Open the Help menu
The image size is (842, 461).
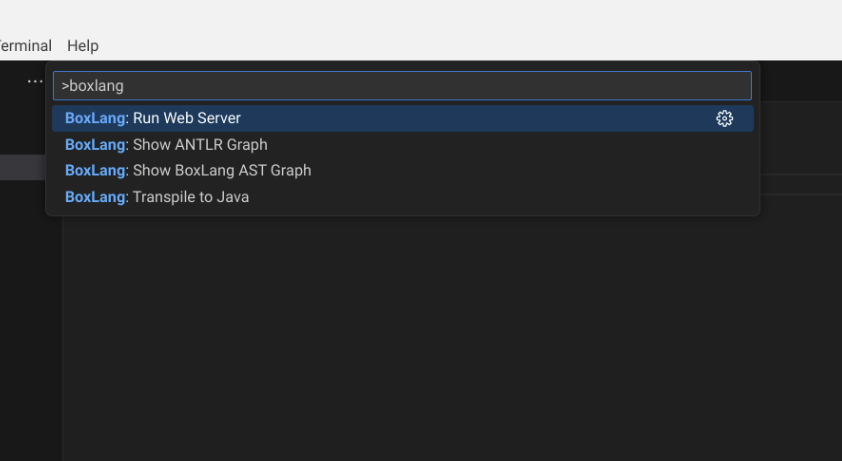(x=83, y=46)
